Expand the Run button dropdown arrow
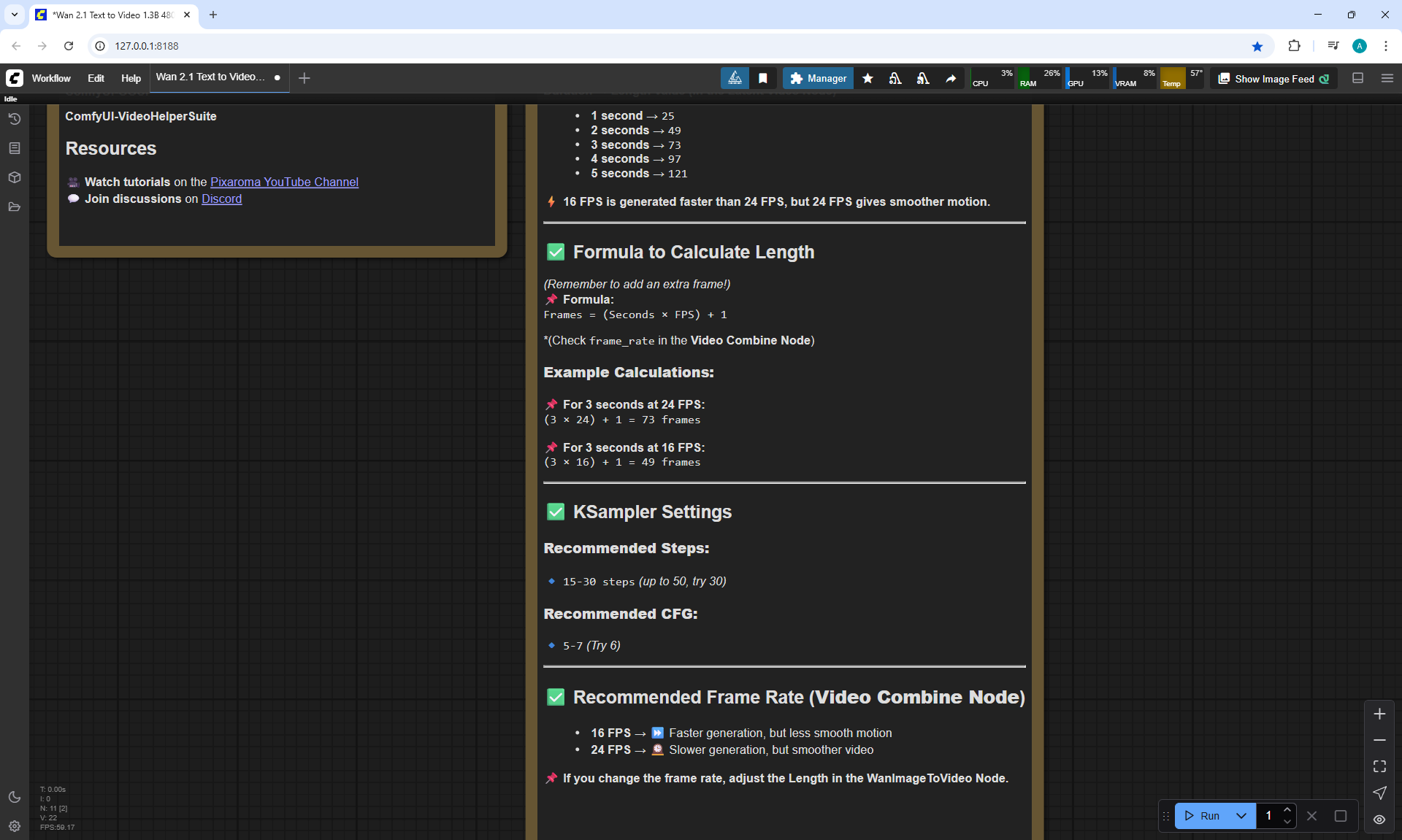 (1241, 816)
